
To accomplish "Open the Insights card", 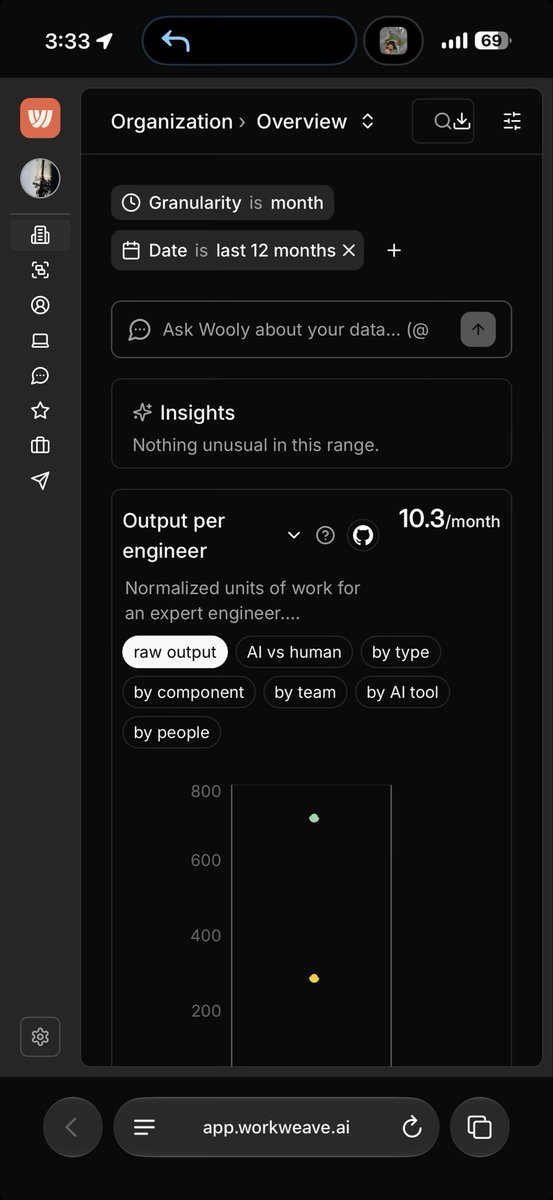I will pos(311,423).
